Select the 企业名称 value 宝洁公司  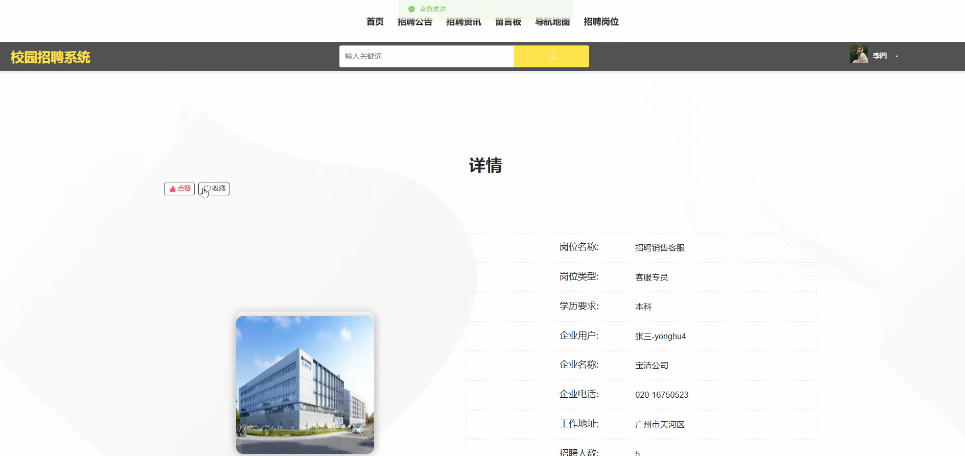tap(652, 366)
